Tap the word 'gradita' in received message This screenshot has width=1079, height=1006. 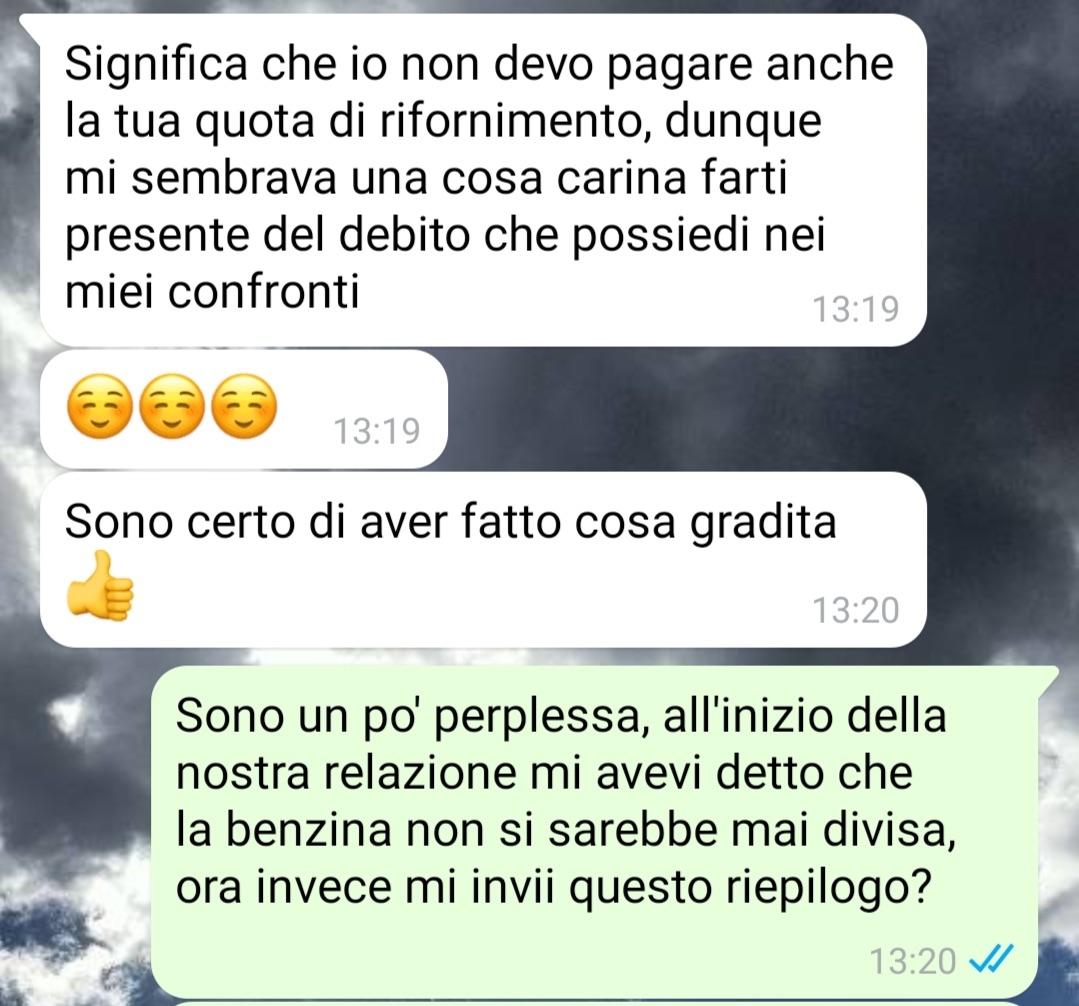coord(763,523)
